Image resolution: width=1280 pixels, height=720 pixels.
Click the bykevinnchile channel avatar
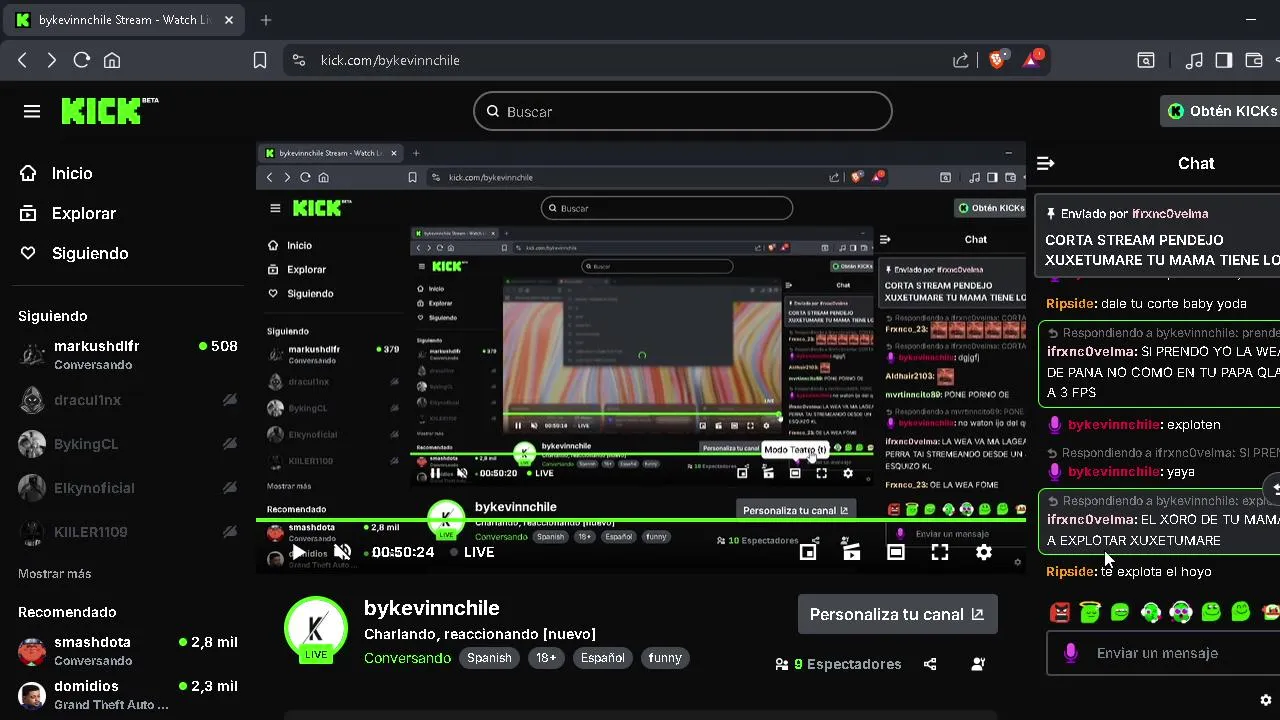click(x=316, y=629)
